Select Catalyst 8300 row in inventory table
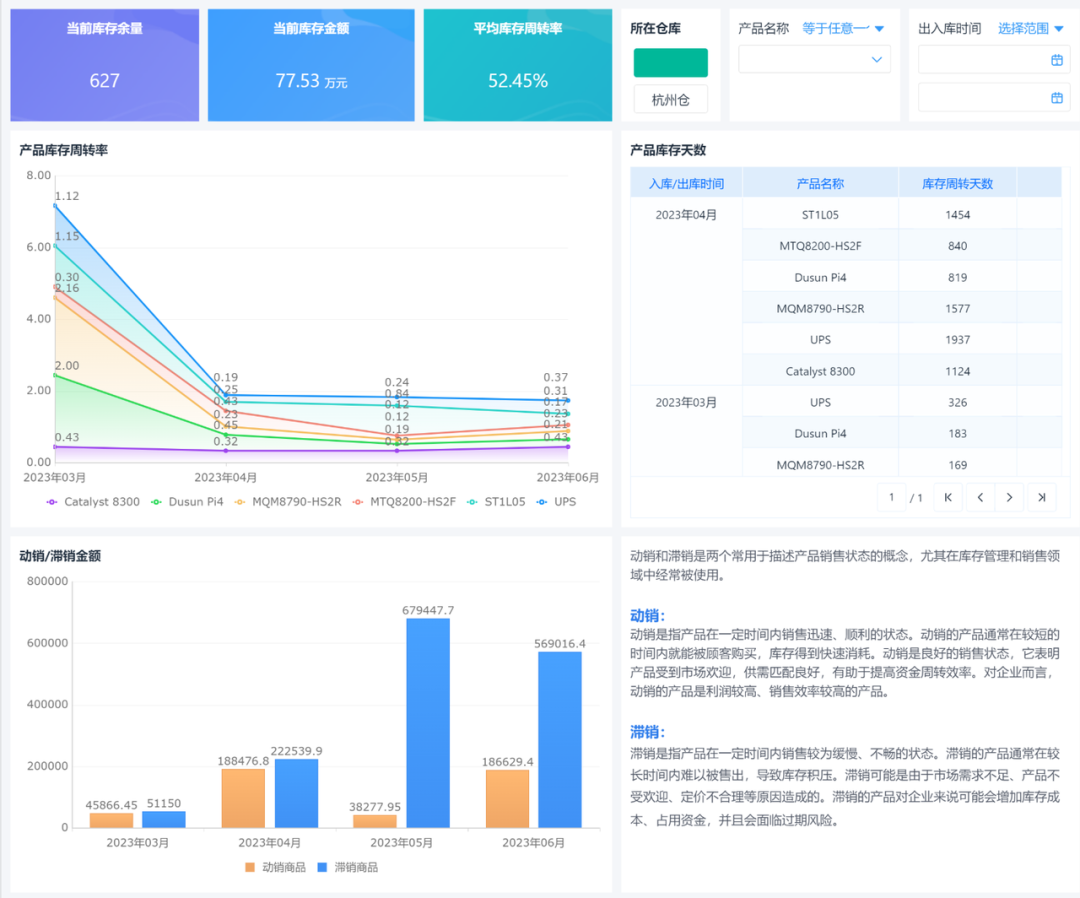Viewport: 1080px width, 898px height. (902, 371)
